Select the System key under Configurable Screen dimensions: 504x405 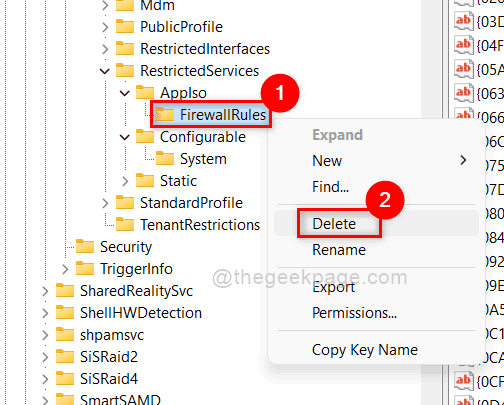(203, 159)
